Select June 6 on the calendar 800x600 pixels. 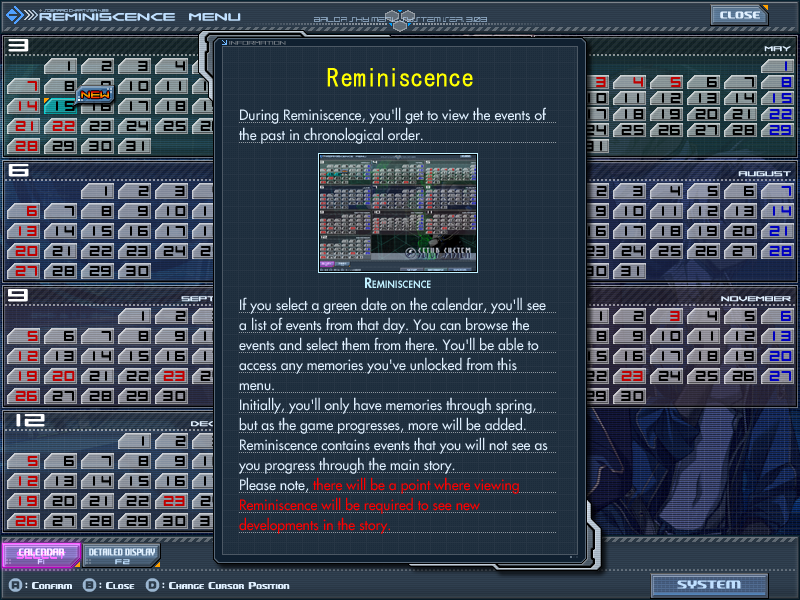point(23,211)
